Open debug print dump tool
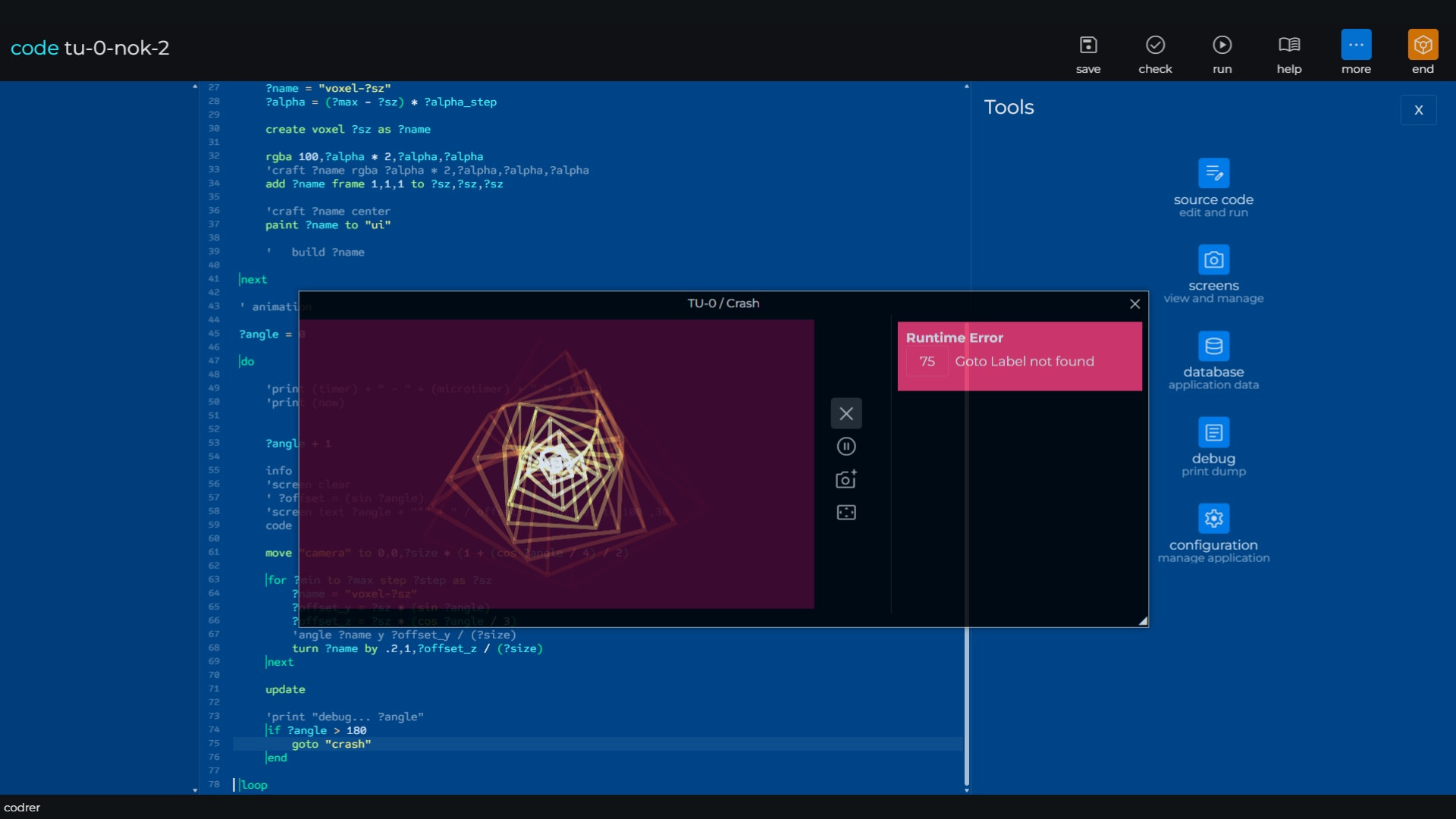Screen dimensions: 1456x819 pyautogui.click(x=1213, y=433)
